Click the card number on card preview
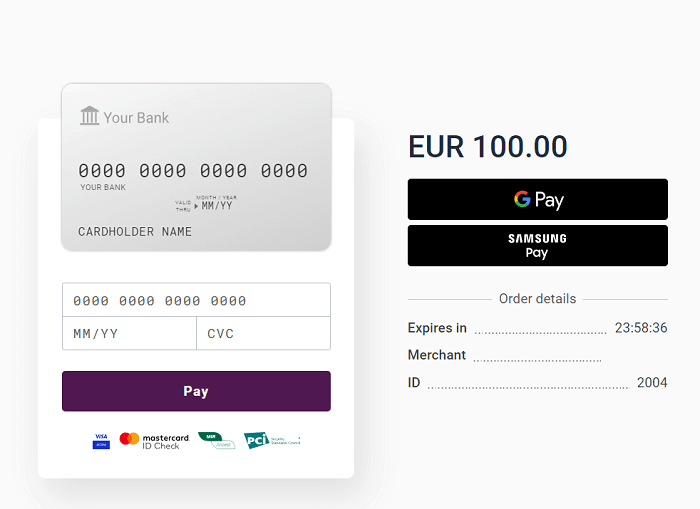The height and width of the screenshot is (509, 700). click(x=193, y=171)
